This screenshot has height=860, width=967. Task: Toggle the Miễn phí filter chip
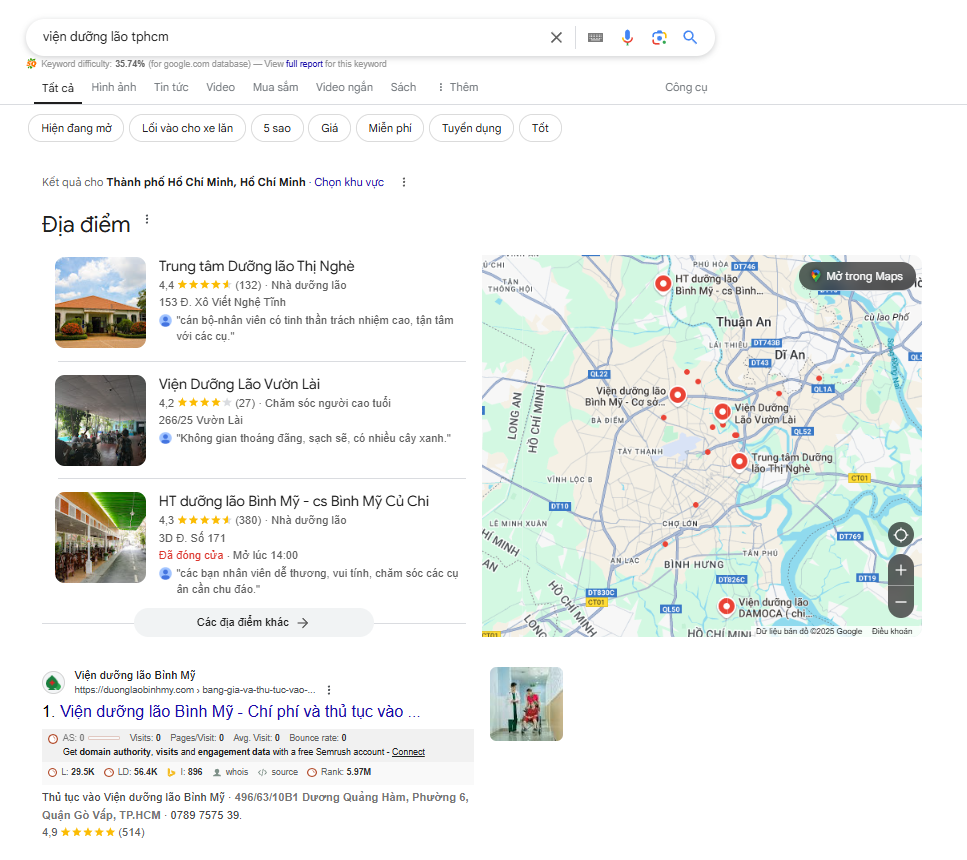point(390,128)
